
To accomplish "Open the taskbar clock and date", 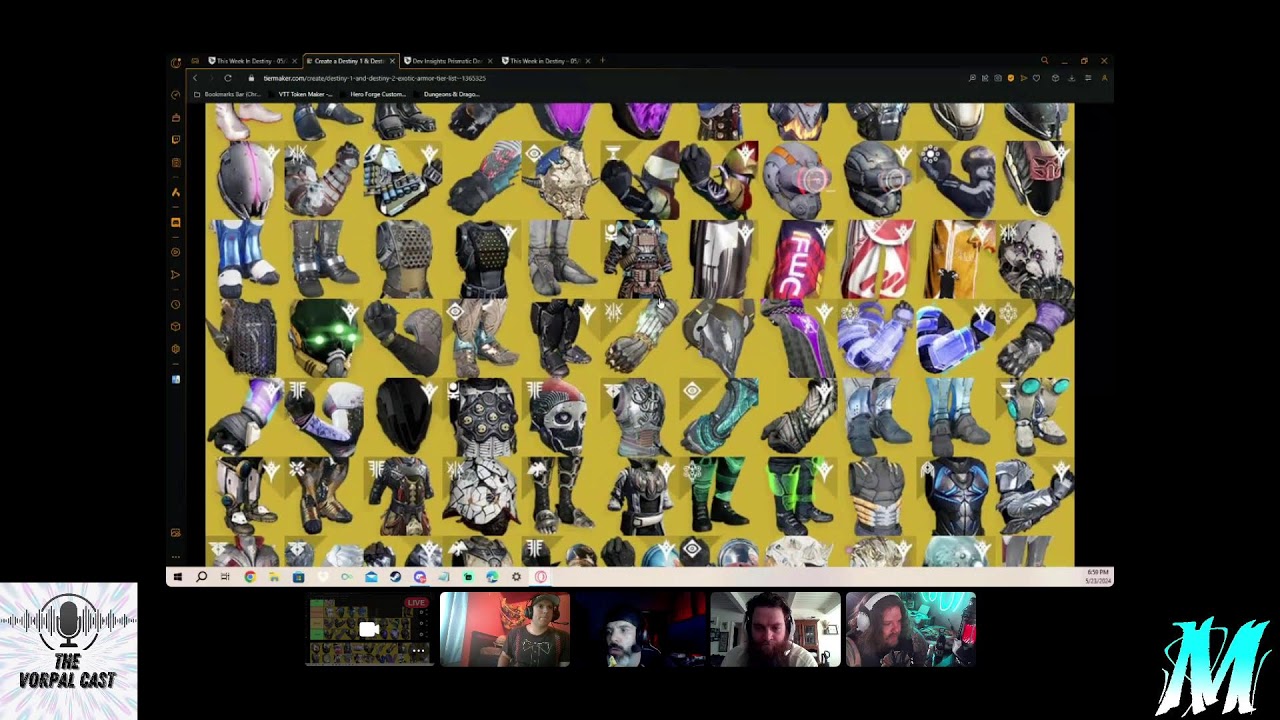I will tap(1097, 577).
